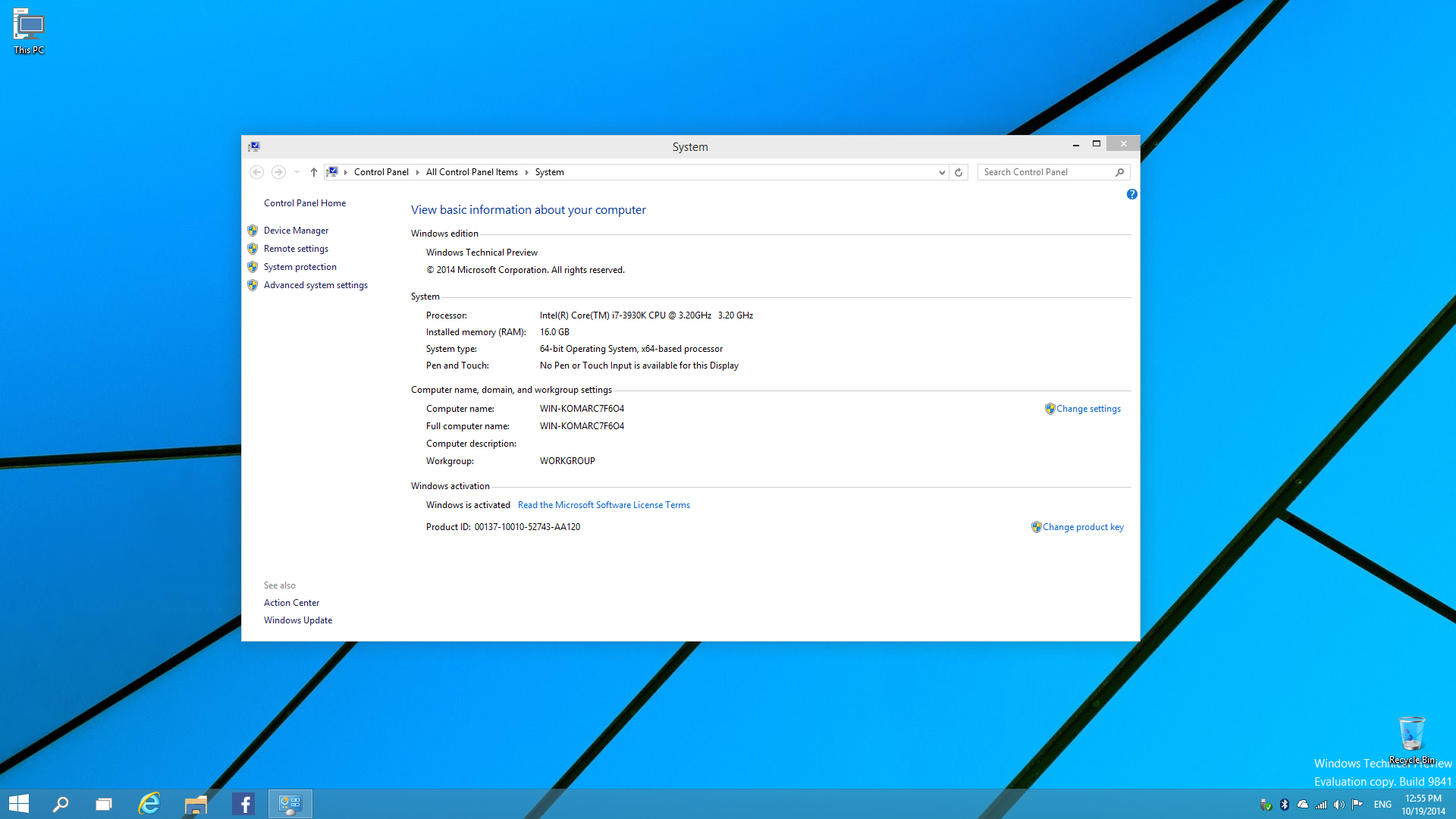1456x819 pixels.
Task: Select All Control Panel Items breadcrumb
Action: [472, 172]
